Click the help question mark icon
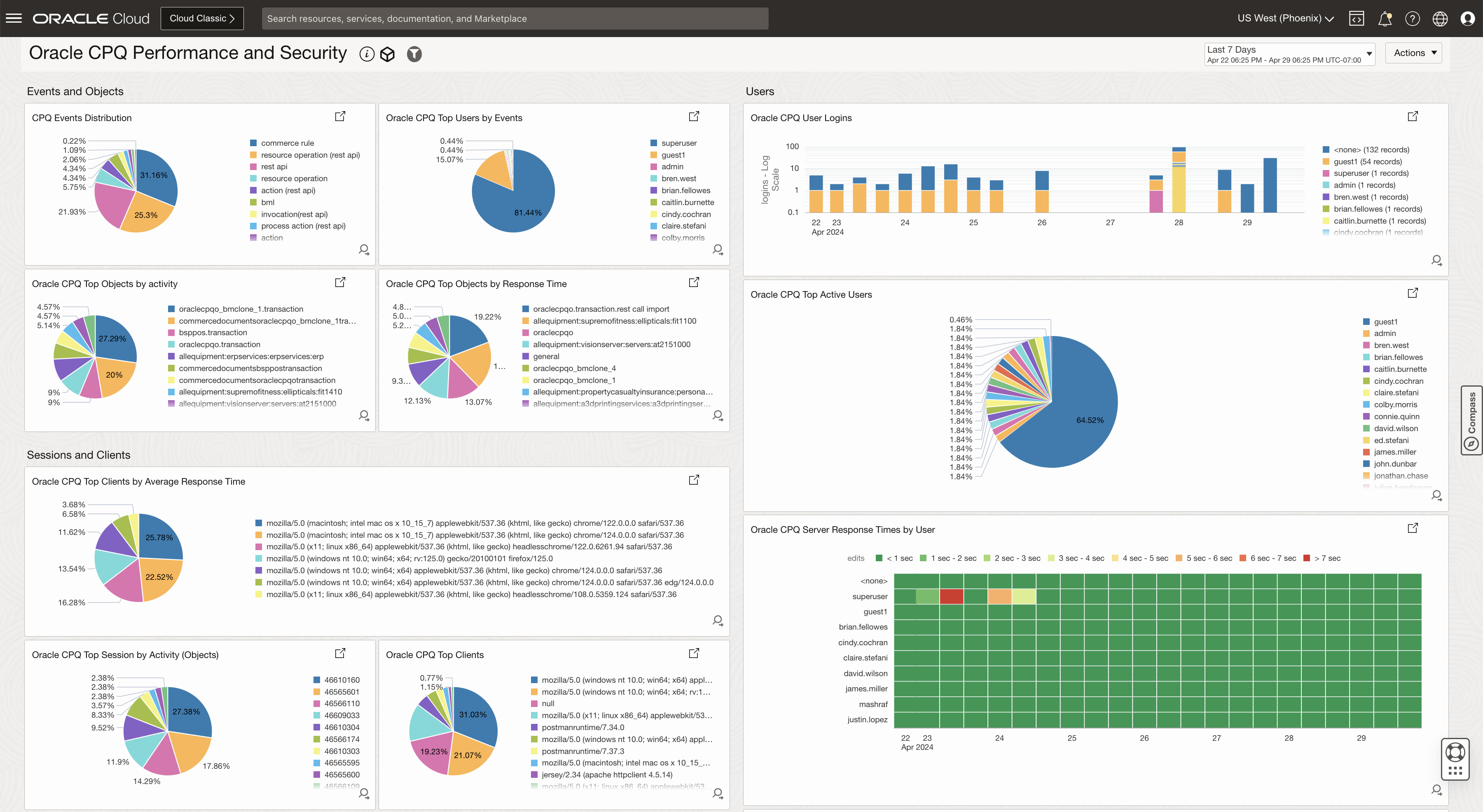Viewport: 1483px width, 812px height. (1412, 19)
